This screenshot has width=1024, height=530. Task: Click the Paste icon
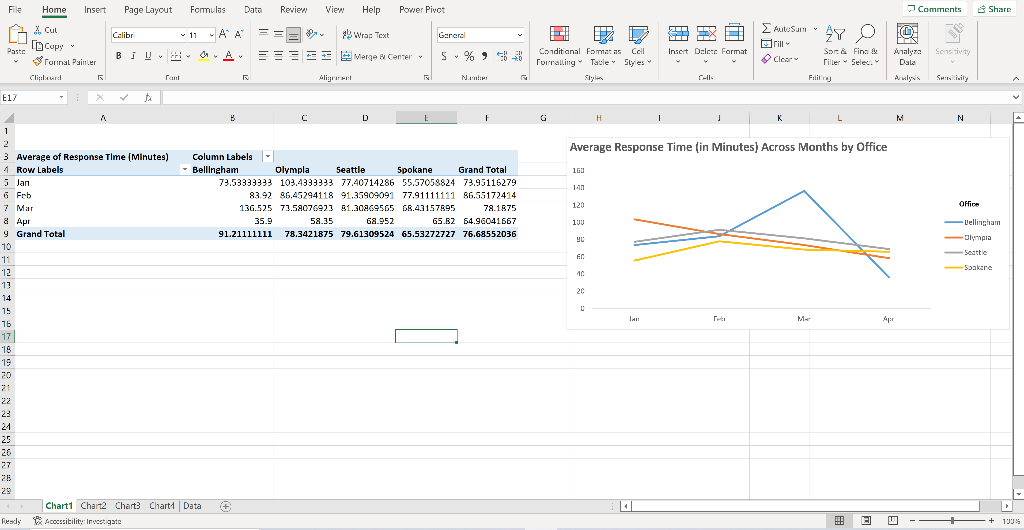pos(16,36)
